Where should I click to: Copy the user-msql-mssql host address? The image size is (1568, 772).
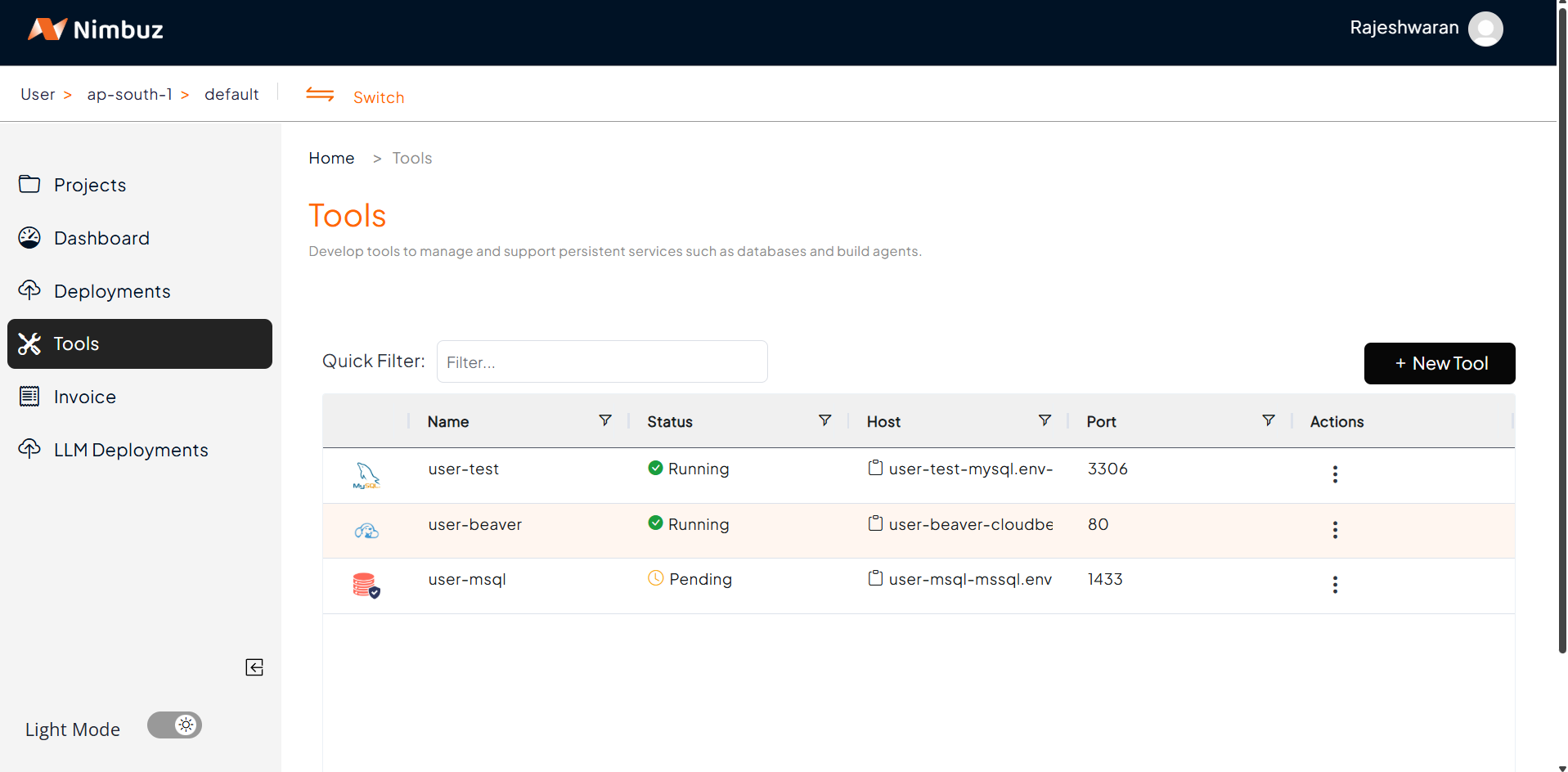tap(875, 578)
